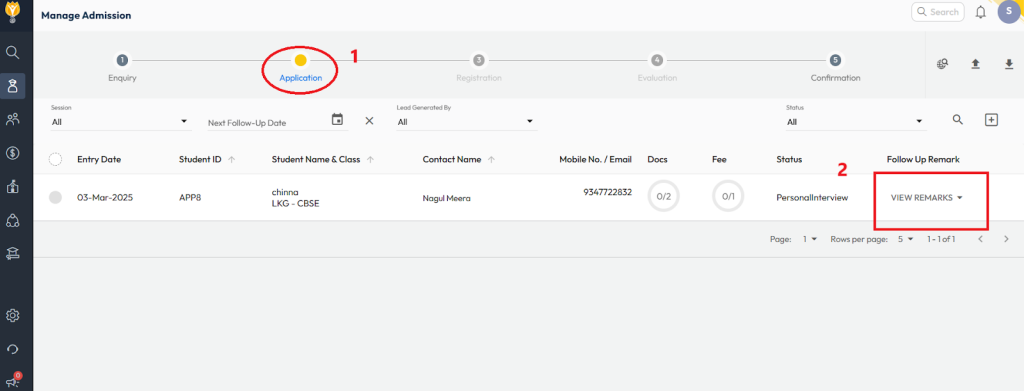Click the Follow Up Remark header
The height and width of the screenshot is (391, 1024).
pos(923,159)
